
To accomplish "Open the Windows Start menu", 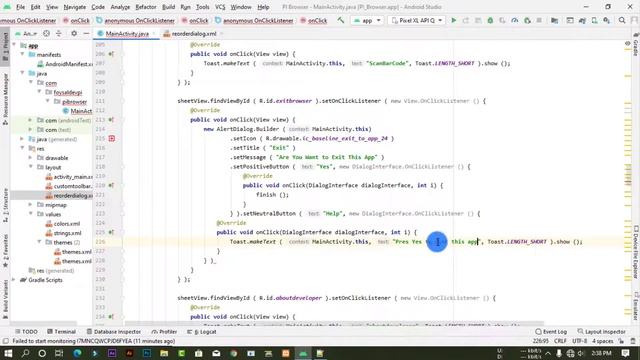I will [8, 353].
